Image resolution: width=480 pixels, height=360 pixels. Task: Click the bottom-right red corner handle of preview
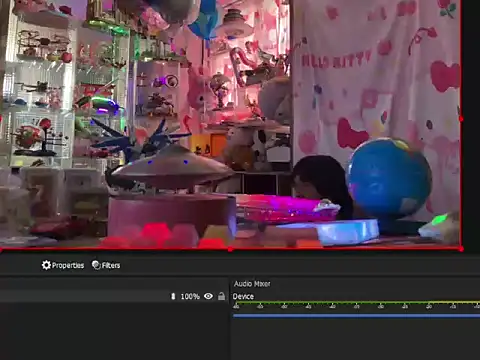coord(461,249)
